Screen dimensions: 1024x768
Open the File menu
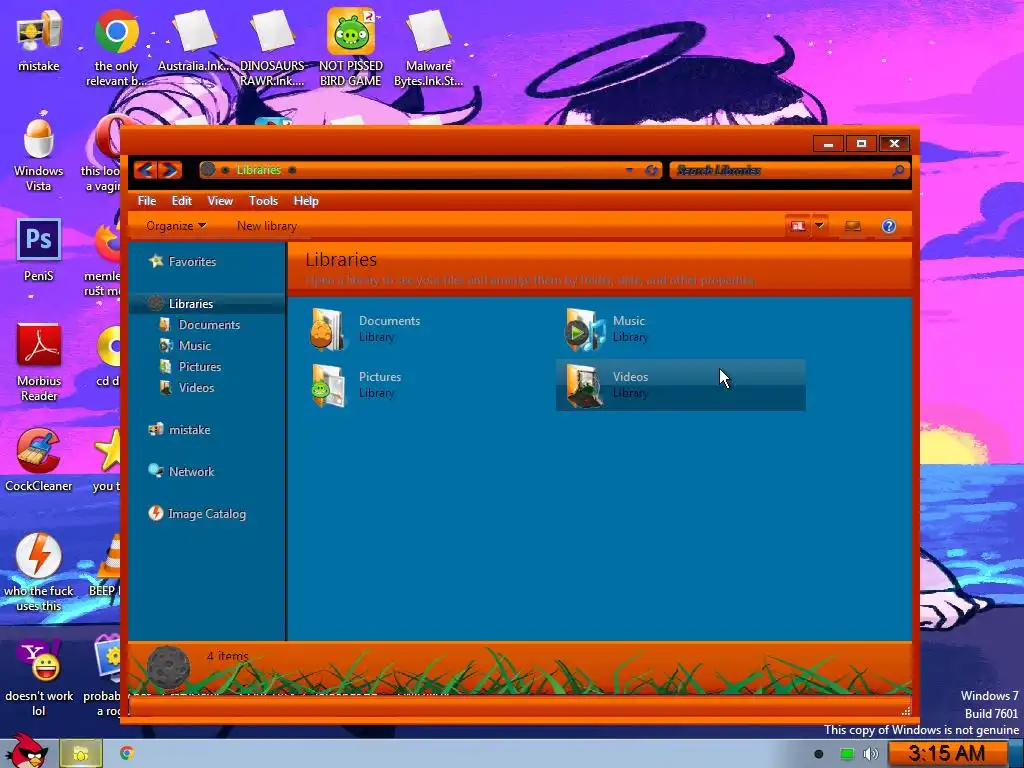point(147,201)
